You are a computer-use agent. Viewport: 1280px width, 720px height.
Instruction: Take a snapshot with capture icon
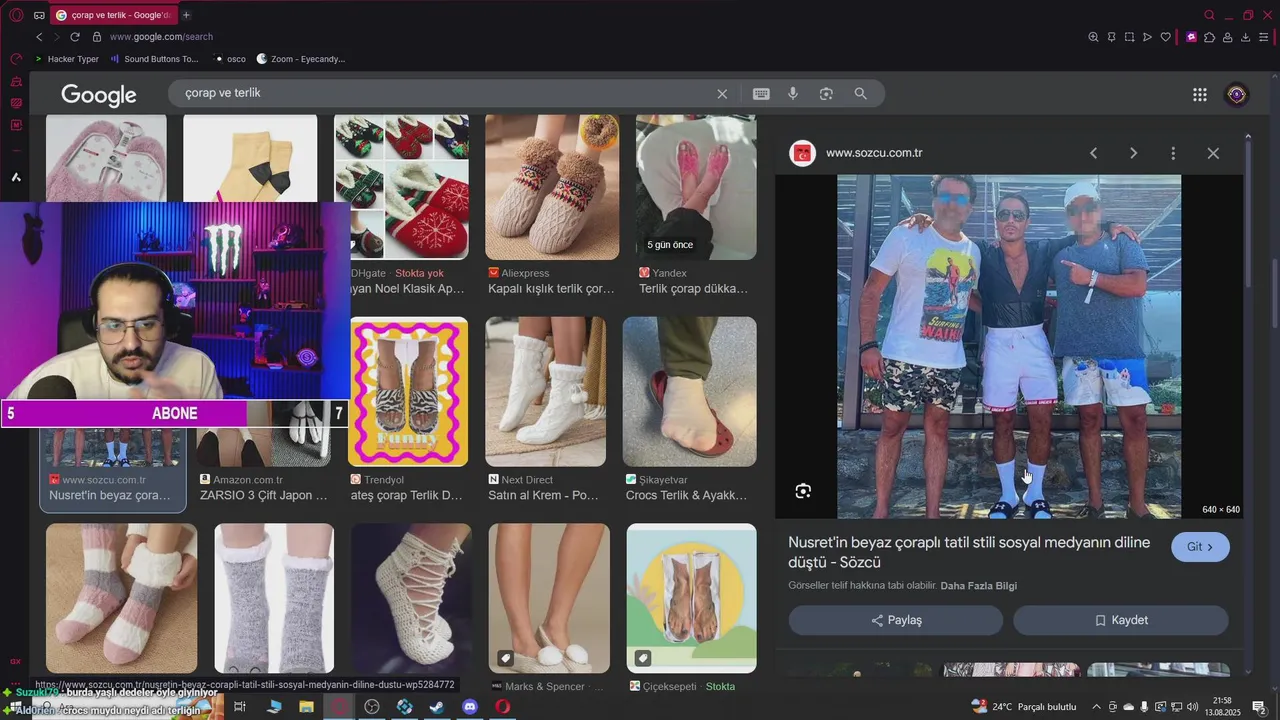(1129, 37)
